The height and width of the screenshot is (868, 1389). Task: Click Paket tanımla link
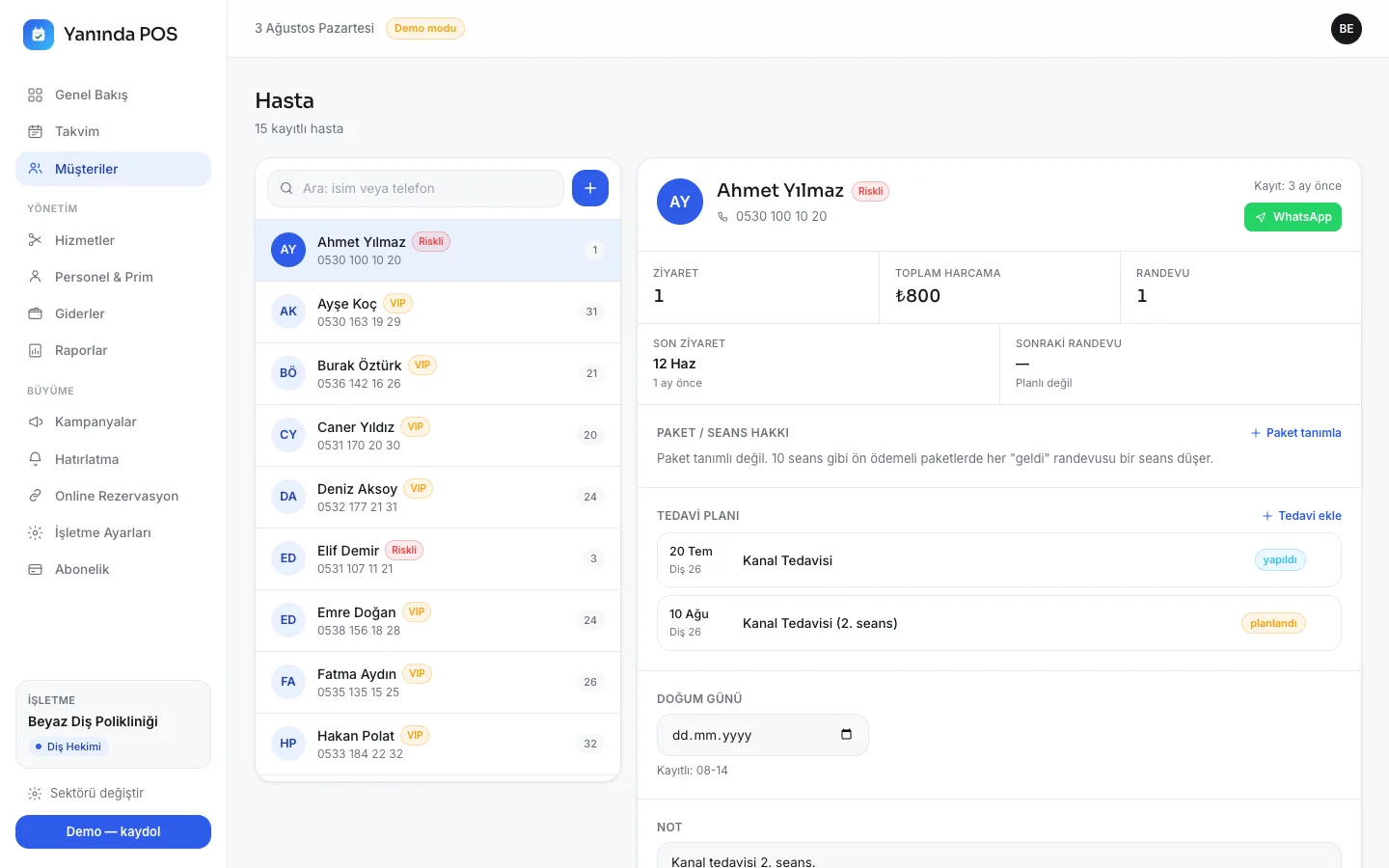[1295, 433]
